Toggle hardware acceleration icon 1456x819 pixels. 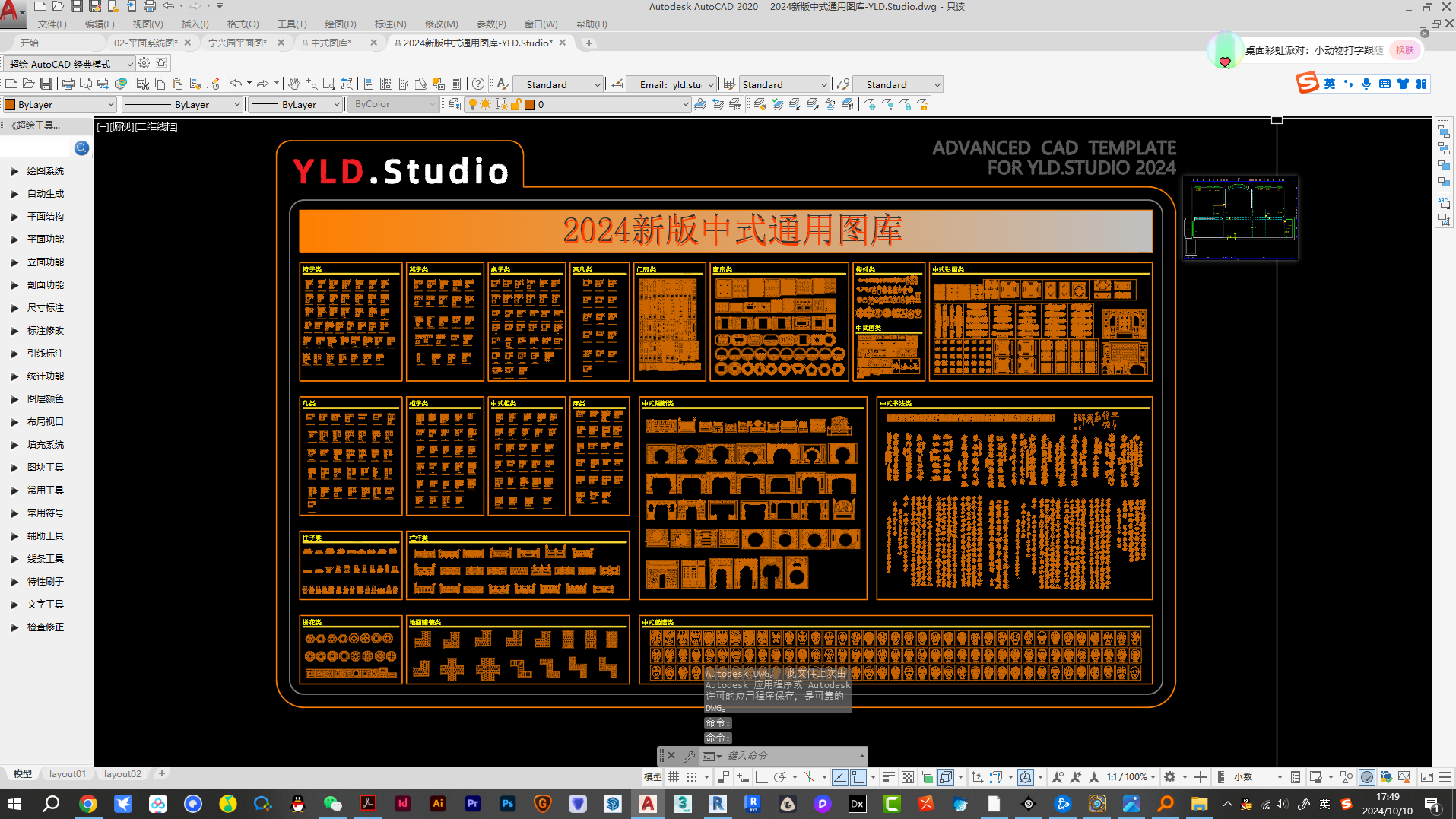[1367, 777]
